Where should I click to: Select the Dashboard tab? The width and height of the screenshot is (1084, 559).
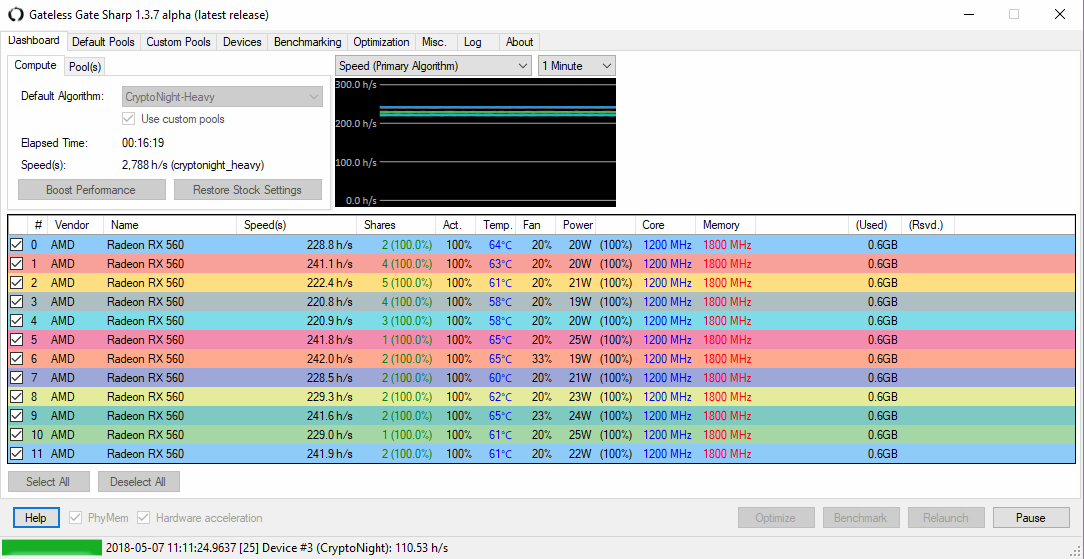coord(34,41)
